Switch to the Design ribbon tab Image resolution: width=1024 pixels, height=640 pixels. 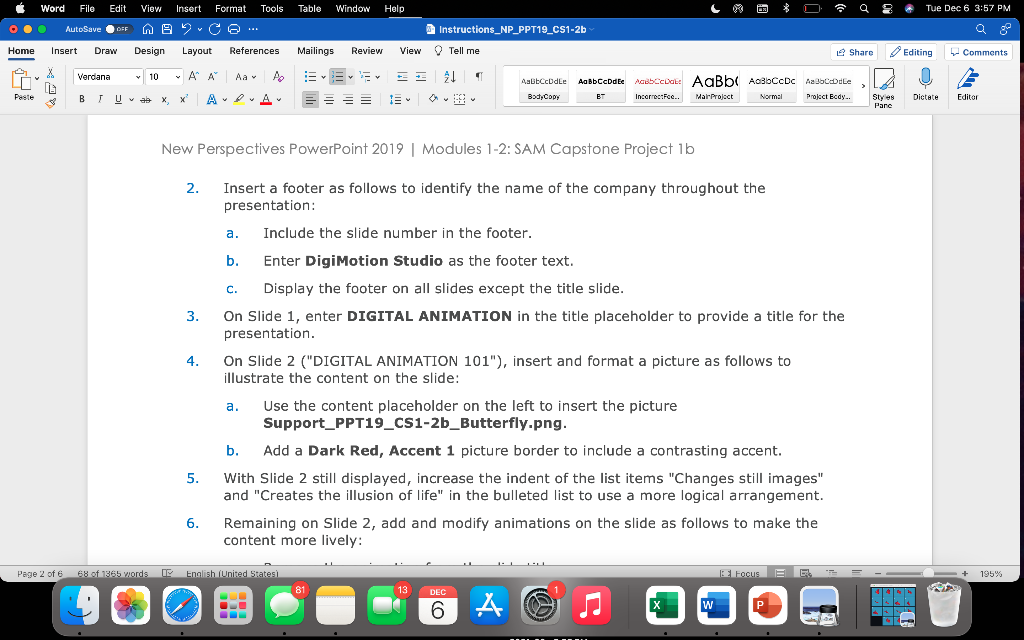[x=150, y=51]
